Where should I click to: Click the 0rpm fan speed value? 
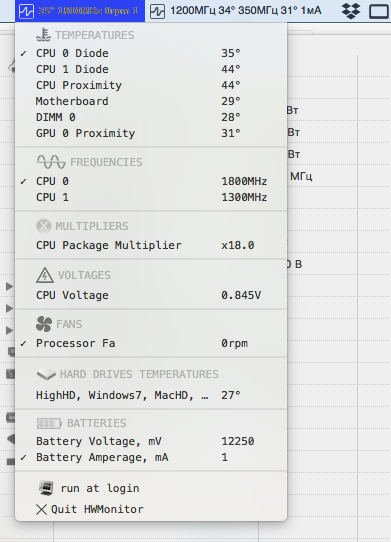tap(235, 343)
